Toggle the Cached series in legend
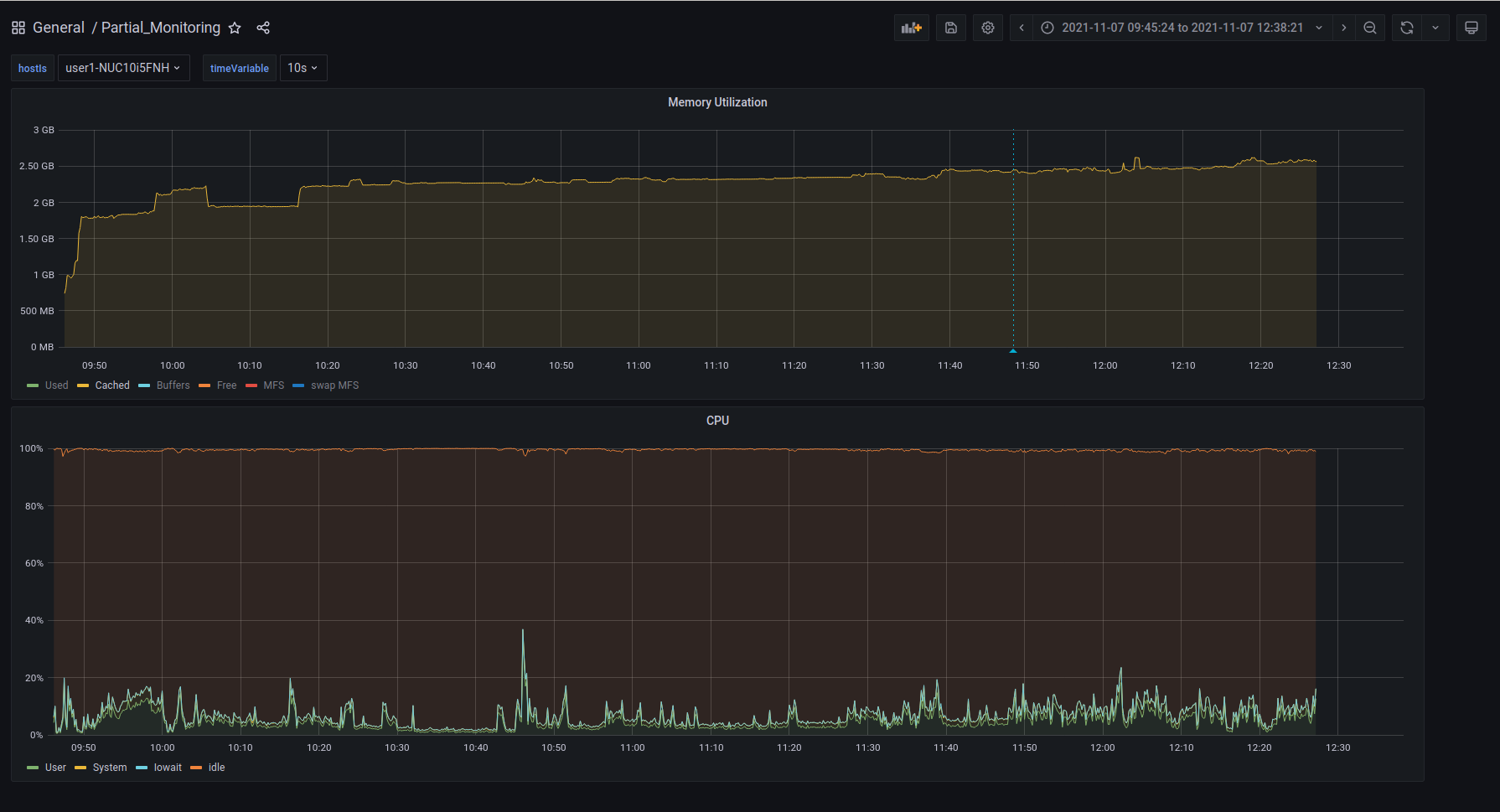1500x812 pixels. [111, 385]
